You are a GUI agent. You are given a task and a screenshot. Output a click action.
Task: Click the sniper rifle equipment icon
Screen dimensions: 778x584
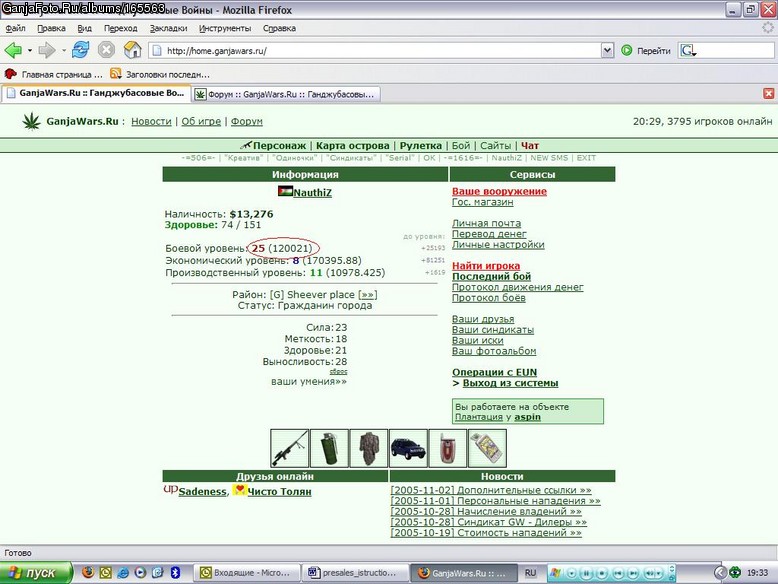[290, 448]
